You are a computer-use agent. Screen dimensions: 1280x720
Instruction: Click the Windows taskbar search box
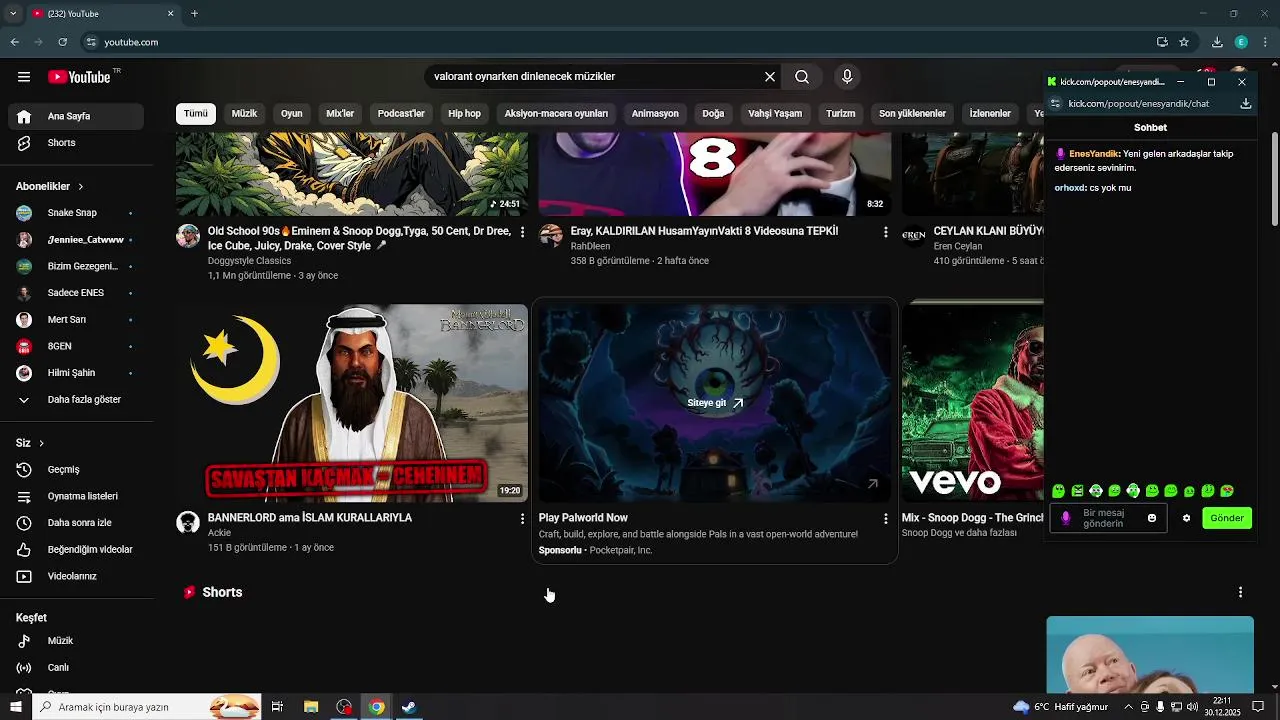point(146,707)
